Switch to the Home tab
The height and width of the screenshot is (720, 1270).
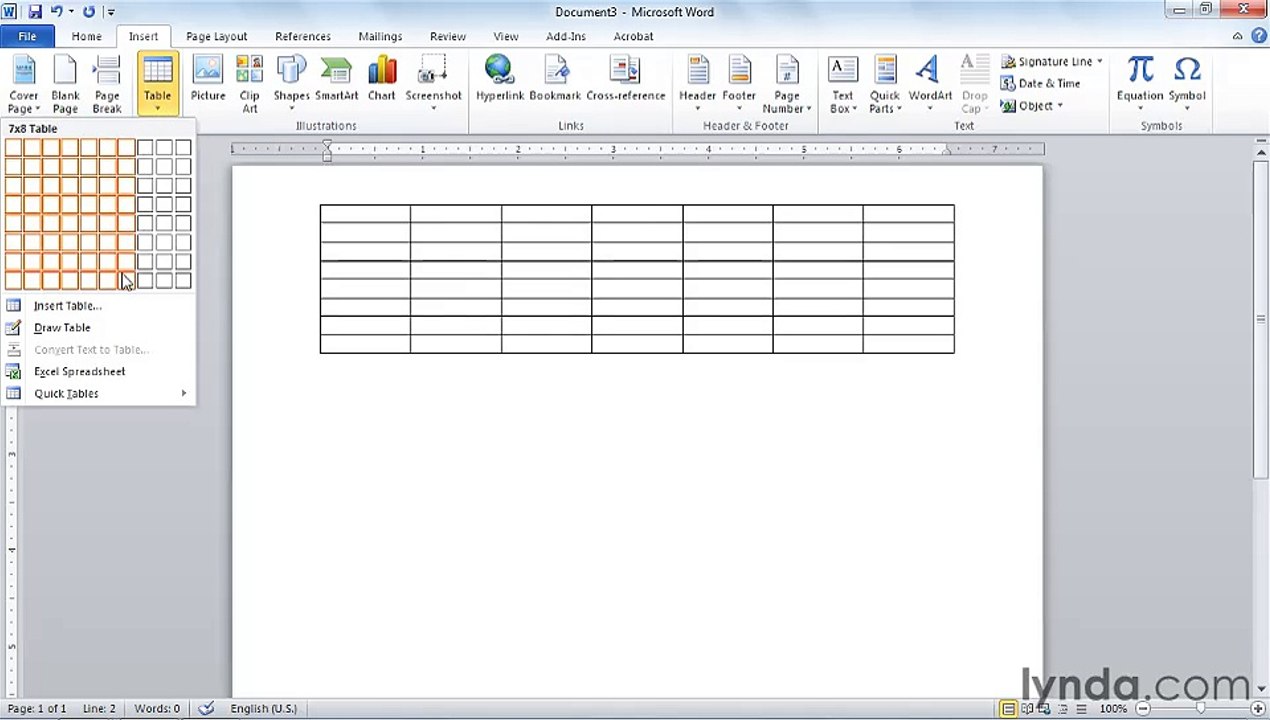click(86, 36)
